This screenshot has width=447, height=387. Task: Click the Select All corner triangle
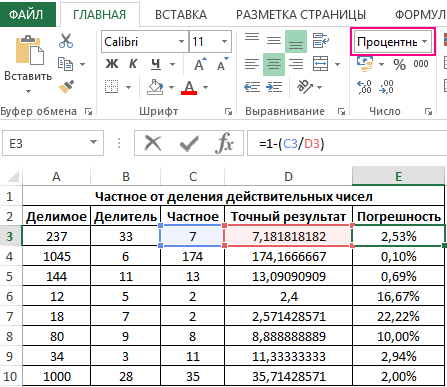(13, 176)
